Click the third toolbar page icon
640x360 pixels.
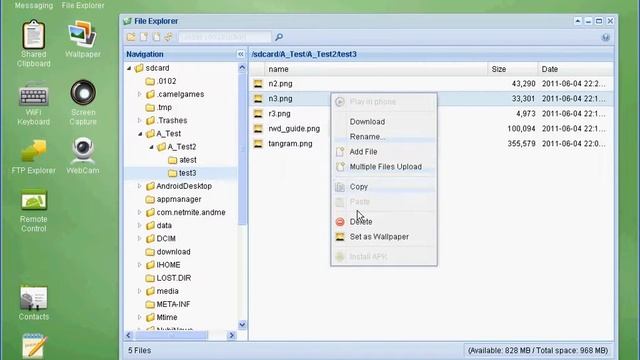[156, 37]
